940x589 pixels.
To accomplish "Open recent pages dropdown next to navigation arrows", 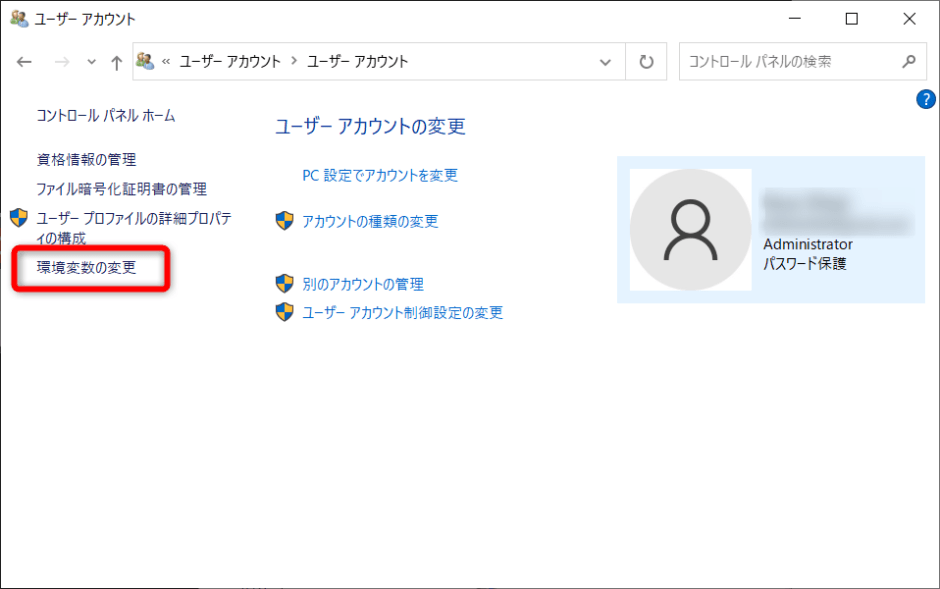I will tap(90, 61).
